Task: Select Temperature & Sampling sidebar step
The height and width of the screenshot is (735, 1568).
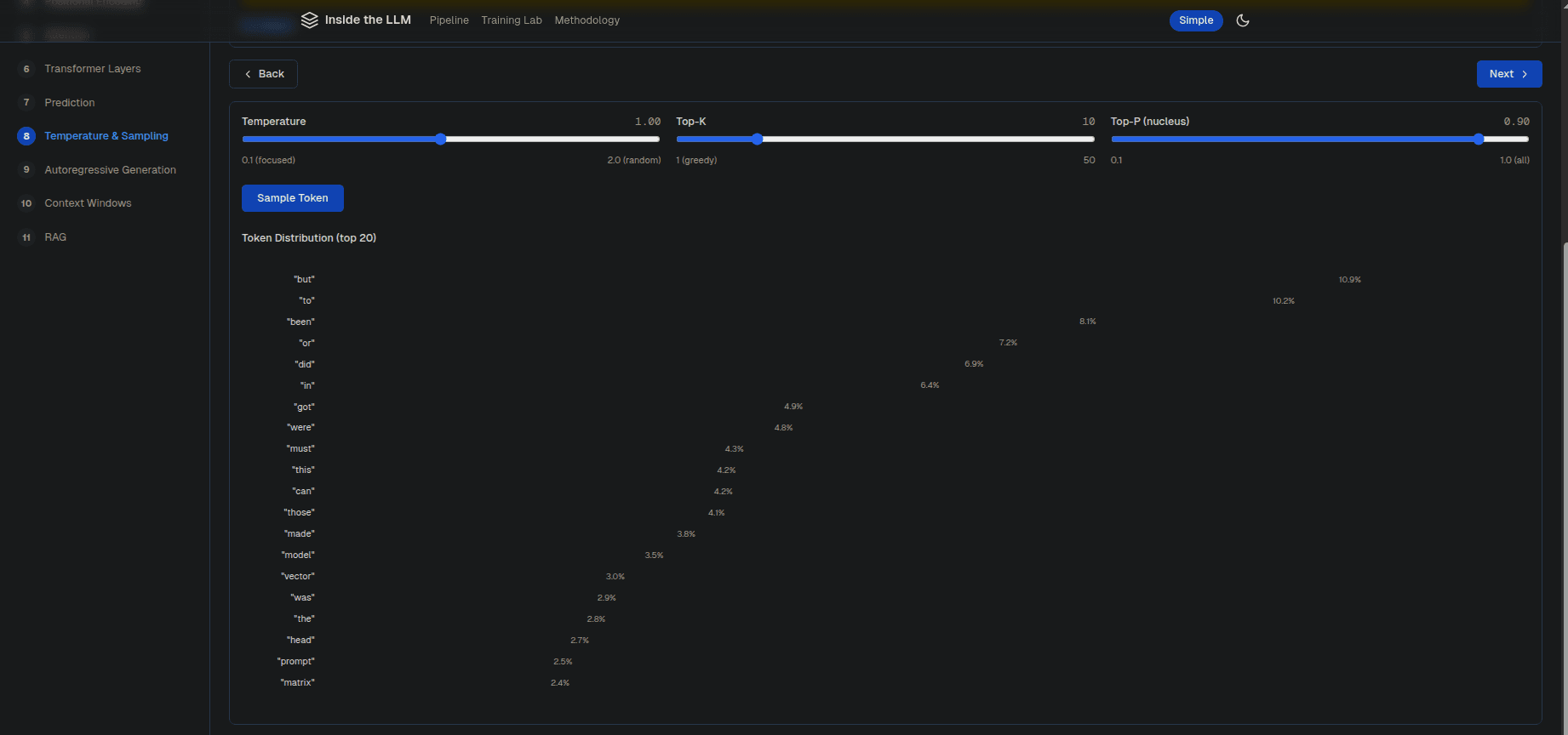Action: 106,136
